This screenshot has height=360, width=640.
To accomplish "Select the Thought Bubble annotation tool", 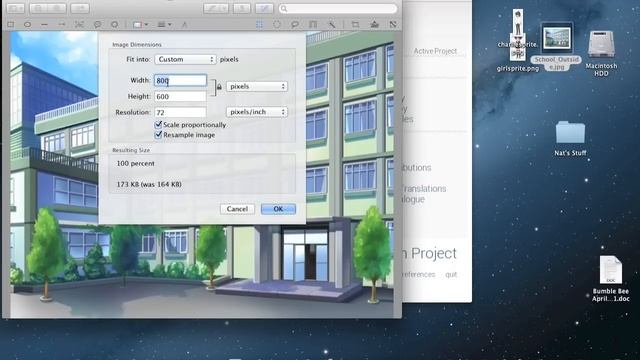I will pos(115,24).
